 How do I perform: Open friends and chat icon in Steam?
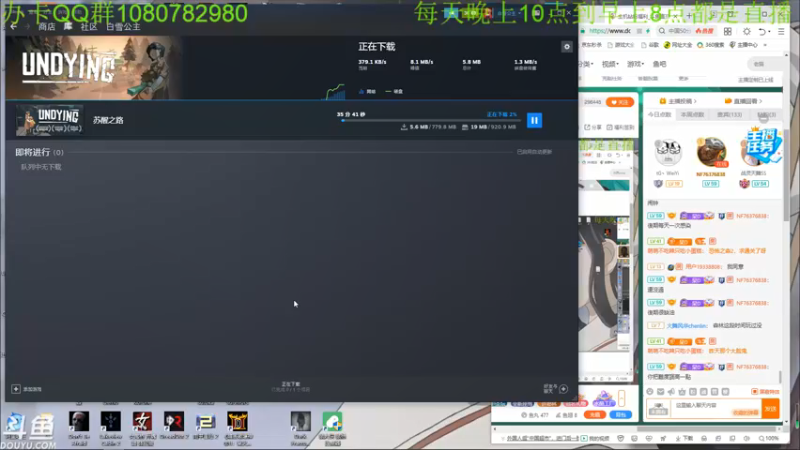click(x=563, y=389)
